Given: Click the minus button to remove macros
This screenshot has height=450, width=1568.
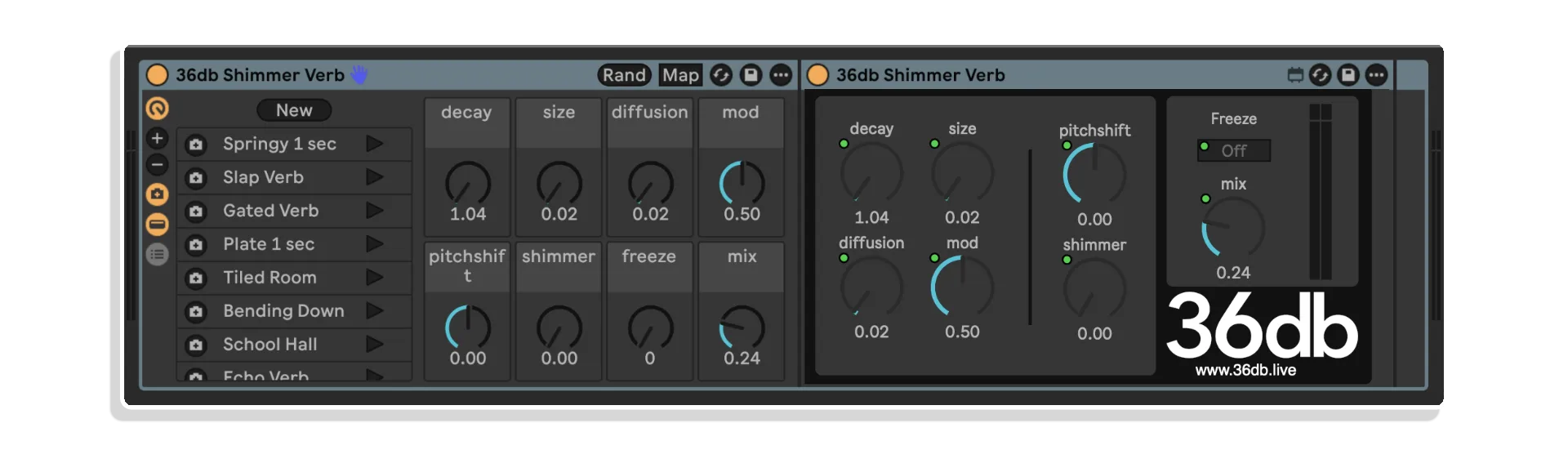Looking at the screenshot, I should 157,165.
